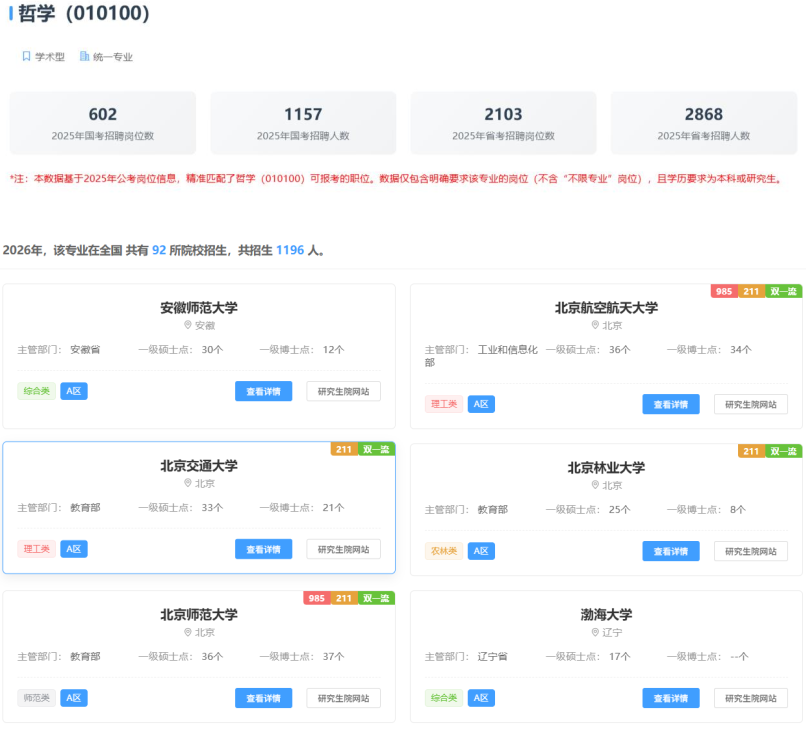Open 研究生院网站 for 渤海大学
Viewport: 806px width, 734px height.
(x=750, y=698)
